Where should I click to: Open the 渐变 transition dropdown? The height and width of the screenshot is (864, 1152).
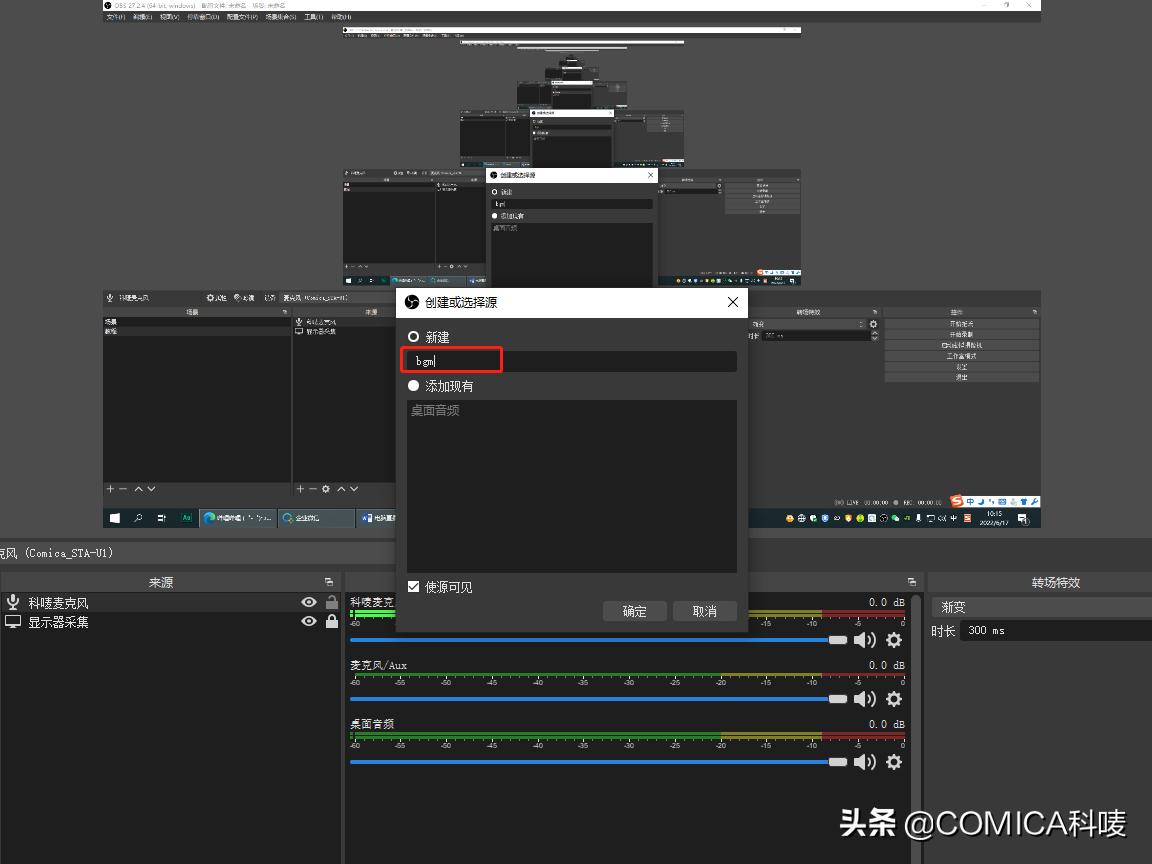click(x=1040, y=607)
